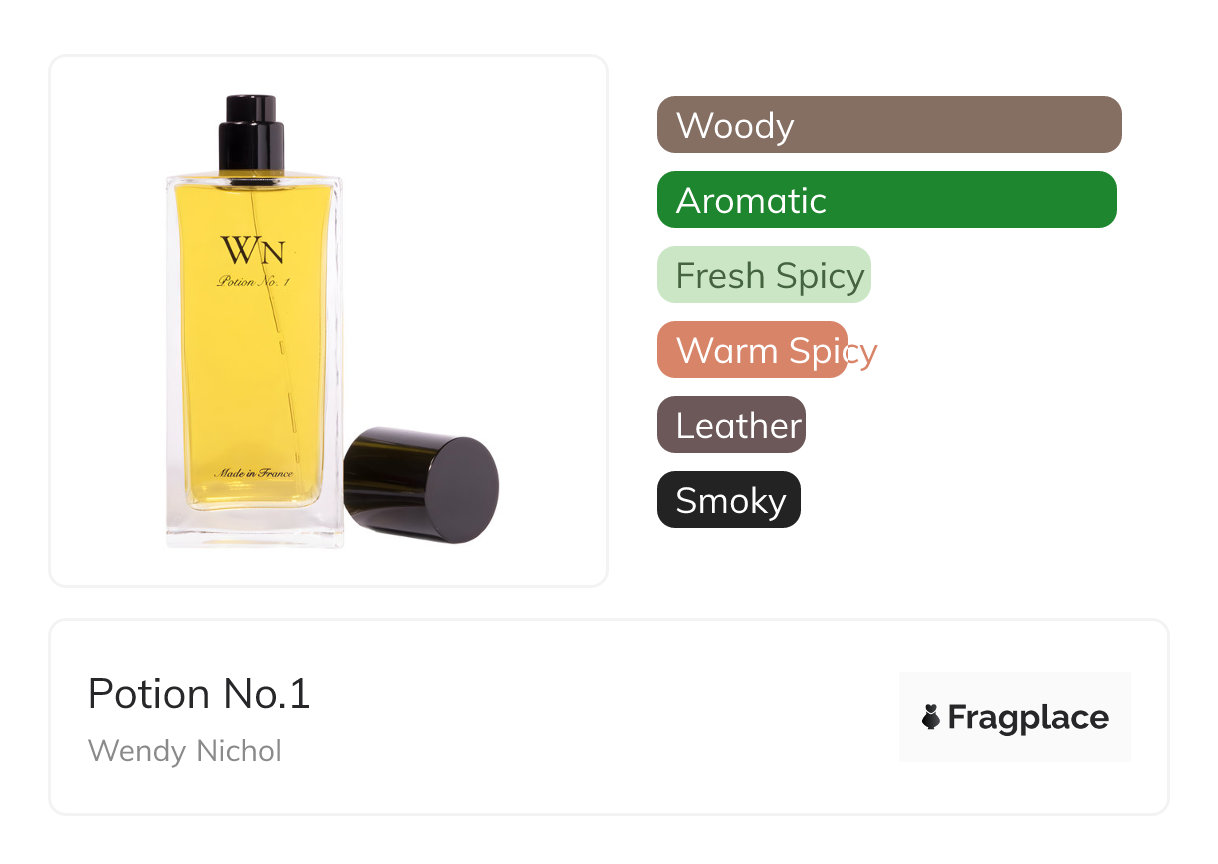Select the Aromatic accord bar
Viewport: 1218px width, 864px height.
[887, 200]
